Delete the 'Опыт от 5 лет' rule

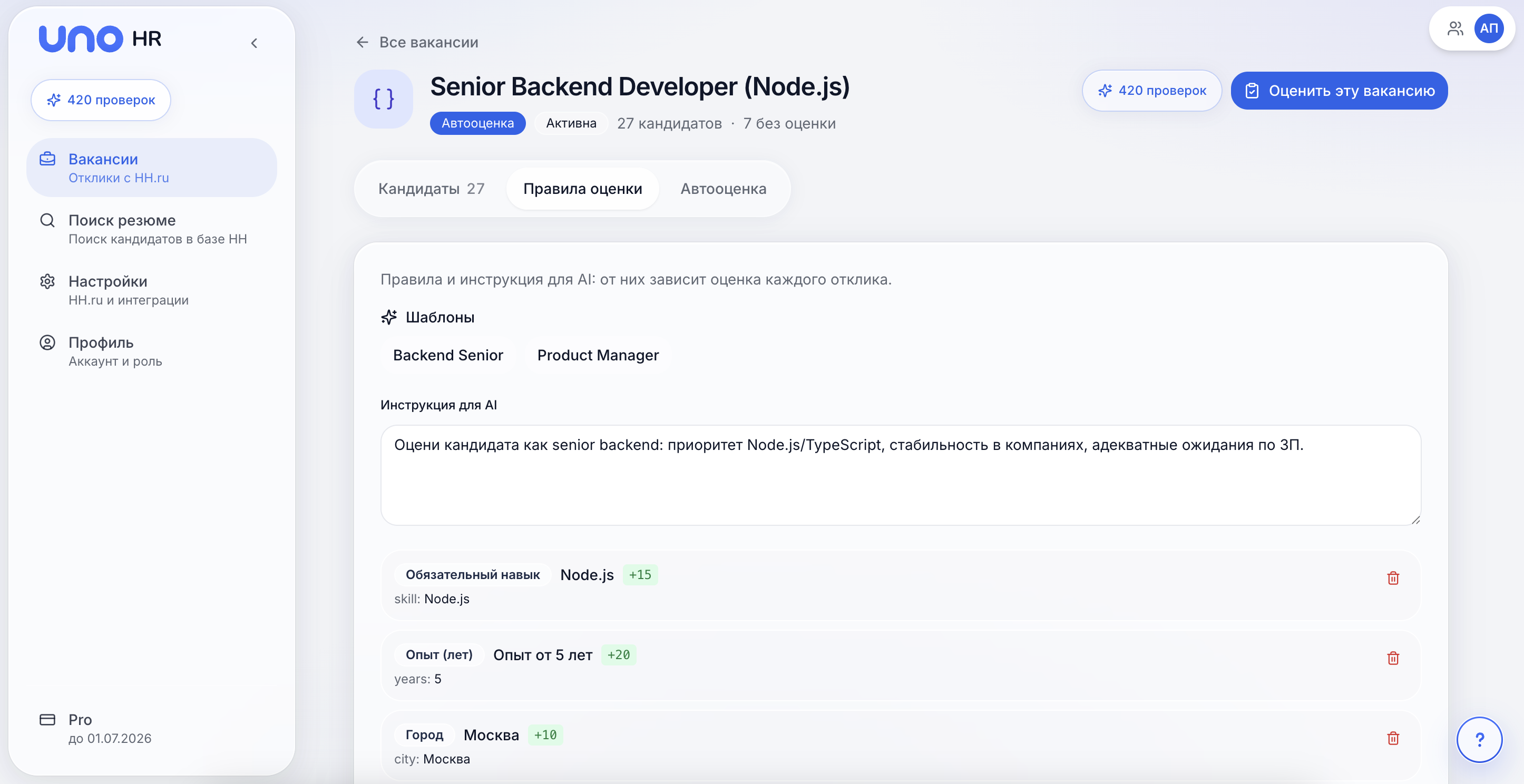coord(1393,658)
